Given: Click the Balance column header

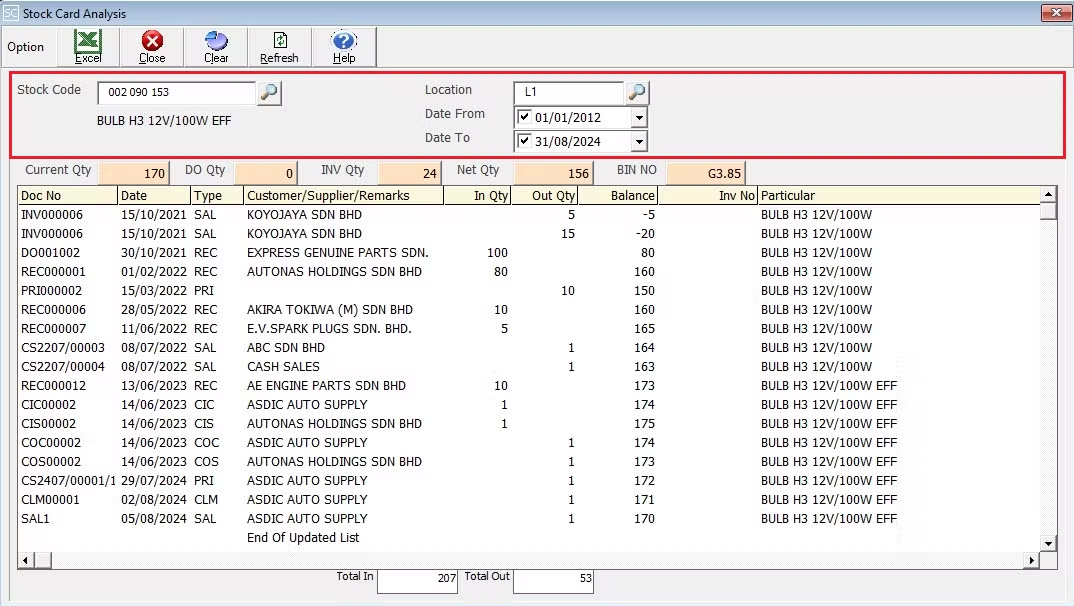Looking at the screenshot, I should click(618, 196).
